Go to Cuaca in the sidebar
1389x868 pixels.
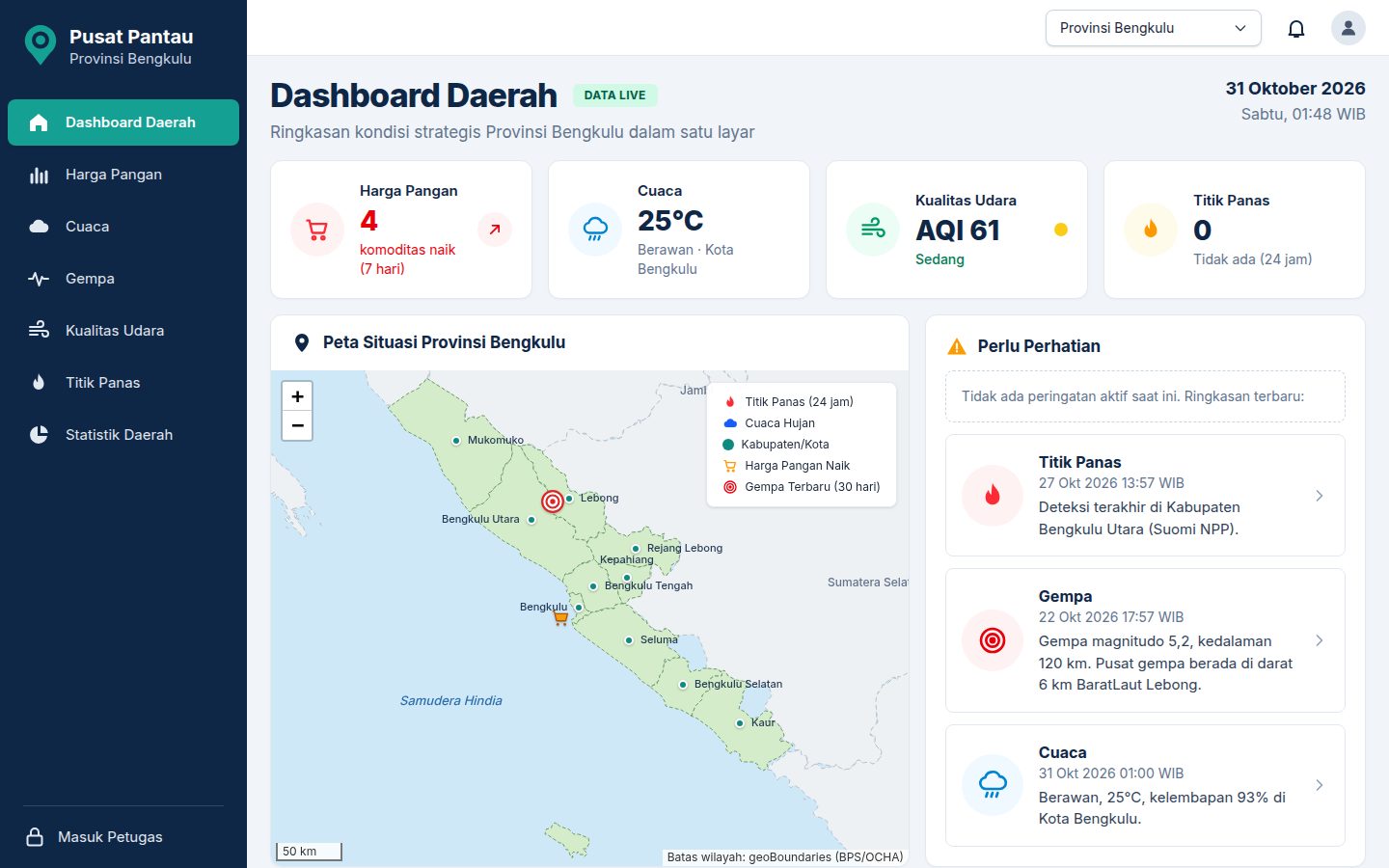pyautogui.click(x=123, y=227)
